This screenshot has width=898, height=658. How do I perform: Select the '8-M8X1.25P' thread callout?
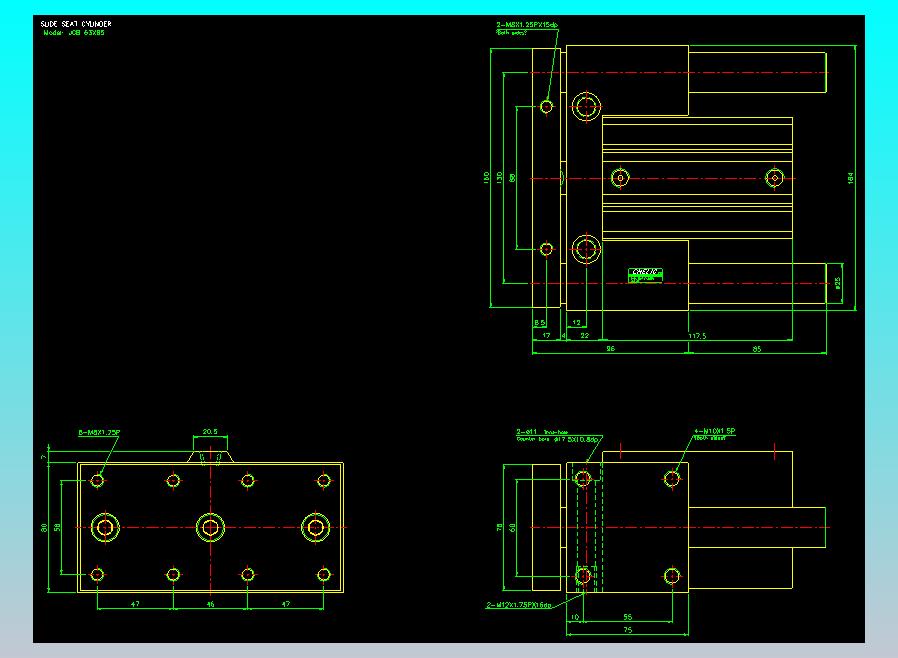coord(99,432)
